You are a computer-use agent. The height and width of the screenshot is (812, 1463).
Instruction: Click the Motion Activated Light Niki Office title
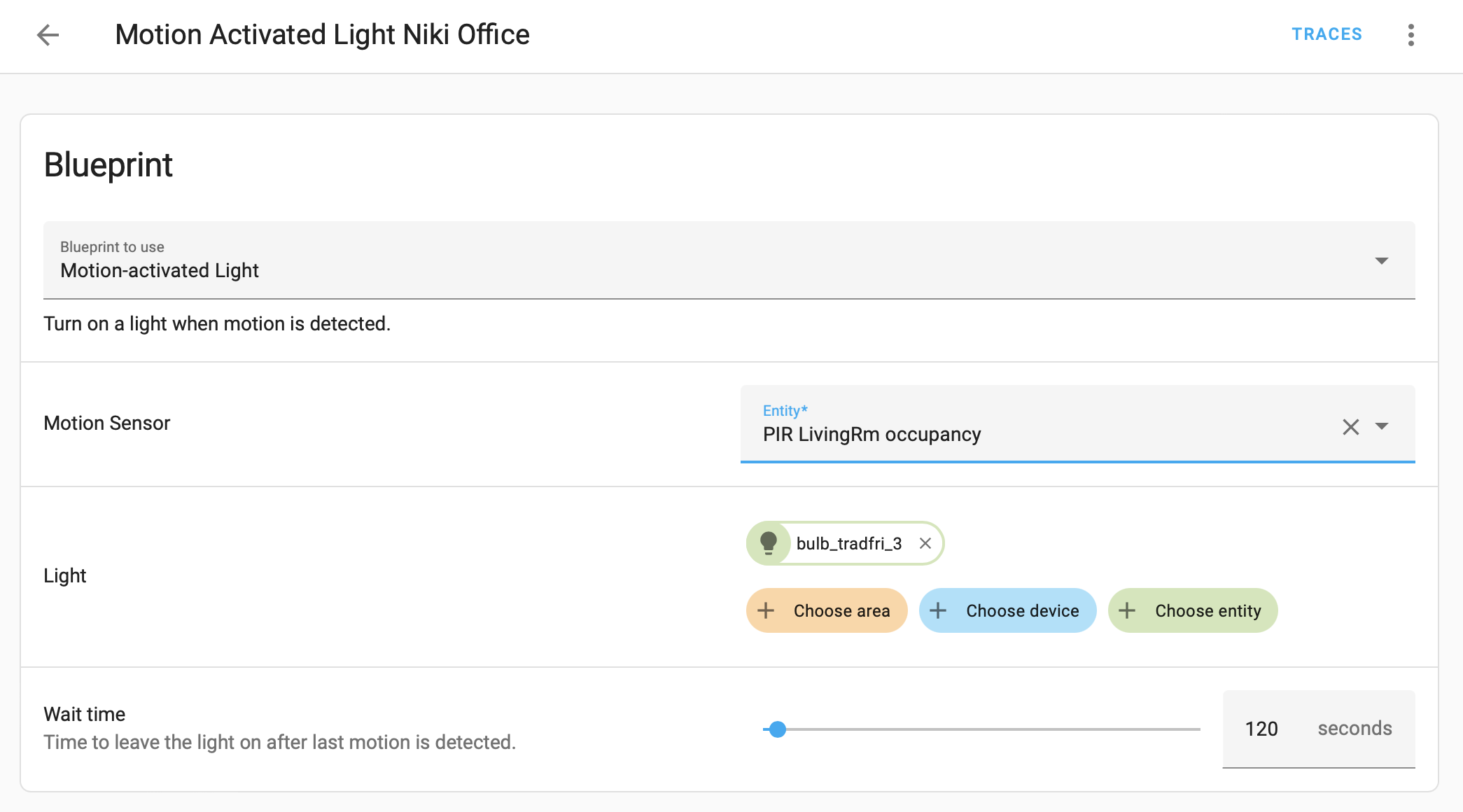pos(322,34)
